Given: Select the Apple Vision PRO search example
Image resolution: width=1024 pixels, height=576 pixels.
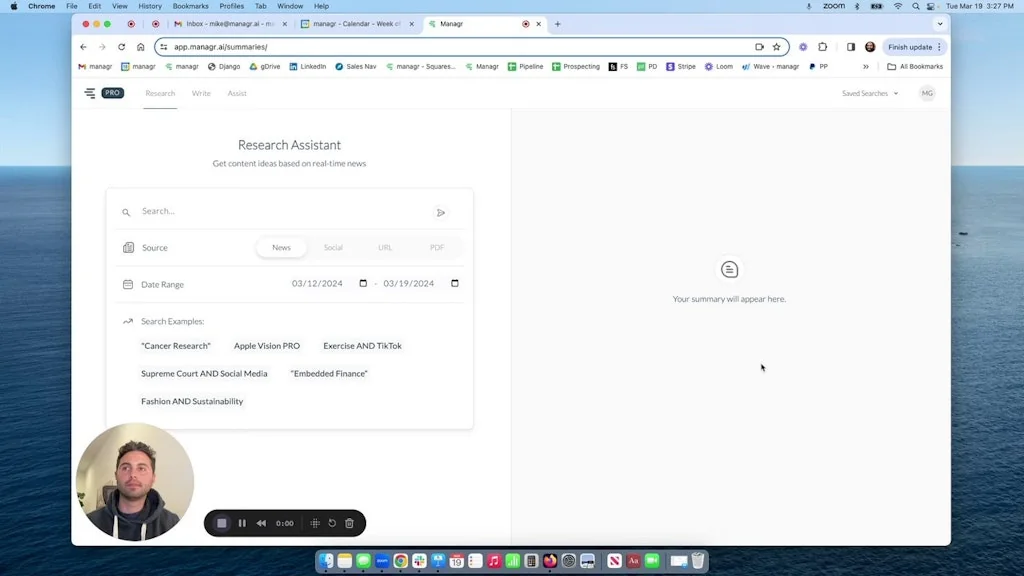Looking at the screenshot, I should (266, 345).
